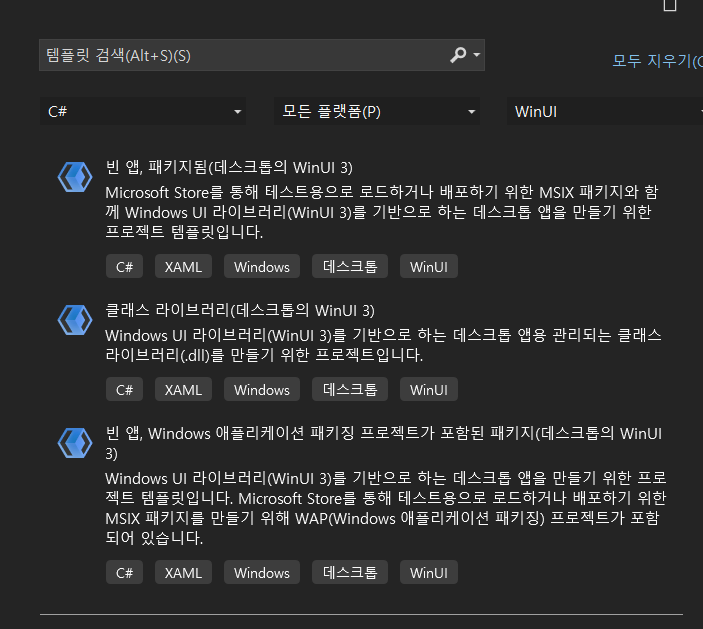Screen dimensions: 703x629
Task: Click the 모두 지우기 link
Action: pyautogui.click(x=657, y=61)
